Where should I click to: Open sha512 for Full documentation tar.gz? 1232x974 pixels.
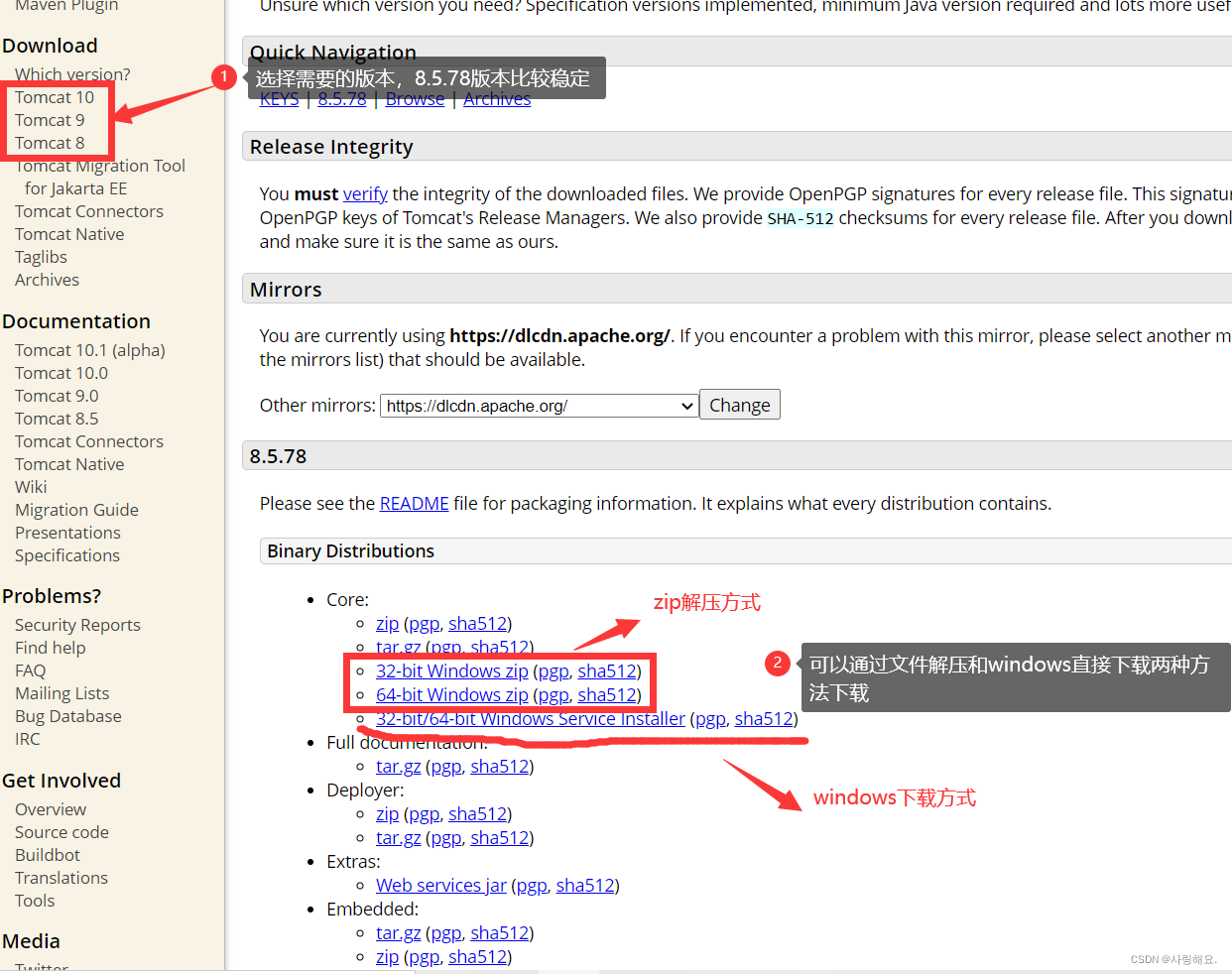click(x=500, y=767)
